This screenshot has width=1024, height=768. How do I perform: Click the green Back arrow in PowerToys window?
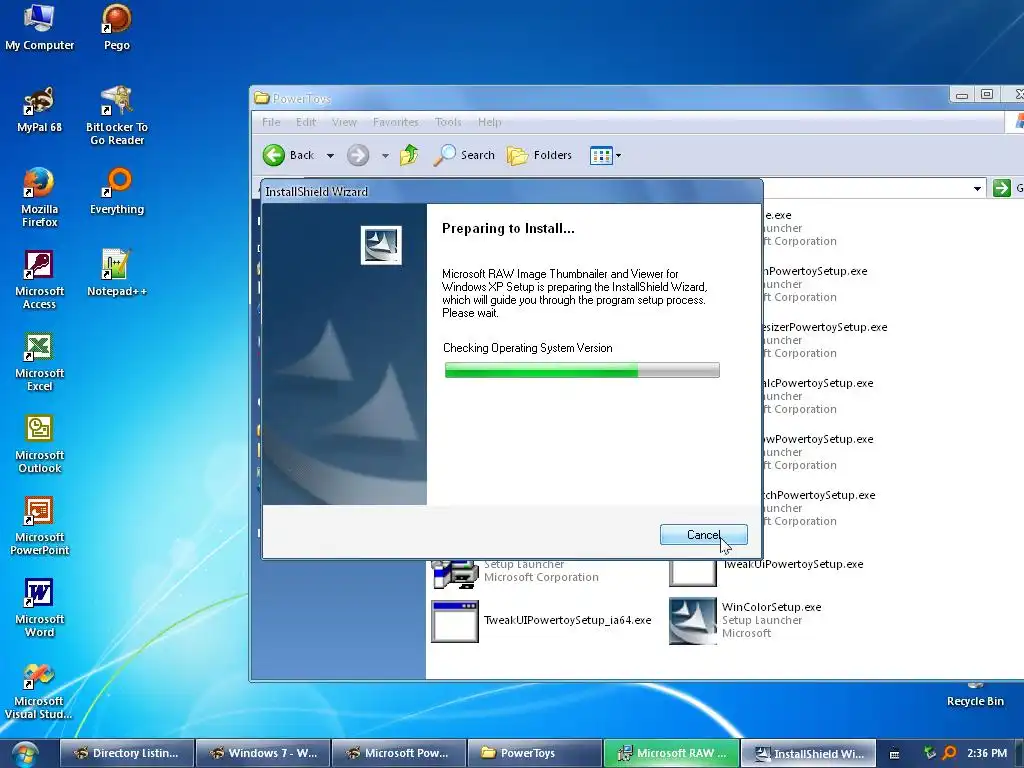(274, 155)
